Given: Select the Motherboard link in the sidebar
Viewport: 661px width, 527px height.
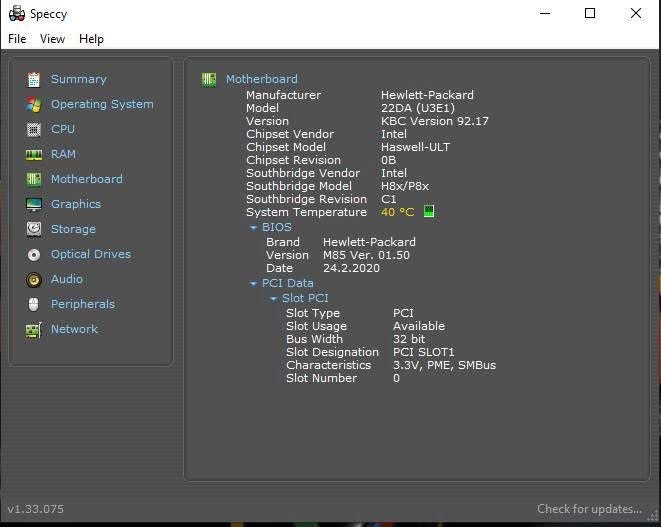Looking at the screenshot, I should (87, 179).
